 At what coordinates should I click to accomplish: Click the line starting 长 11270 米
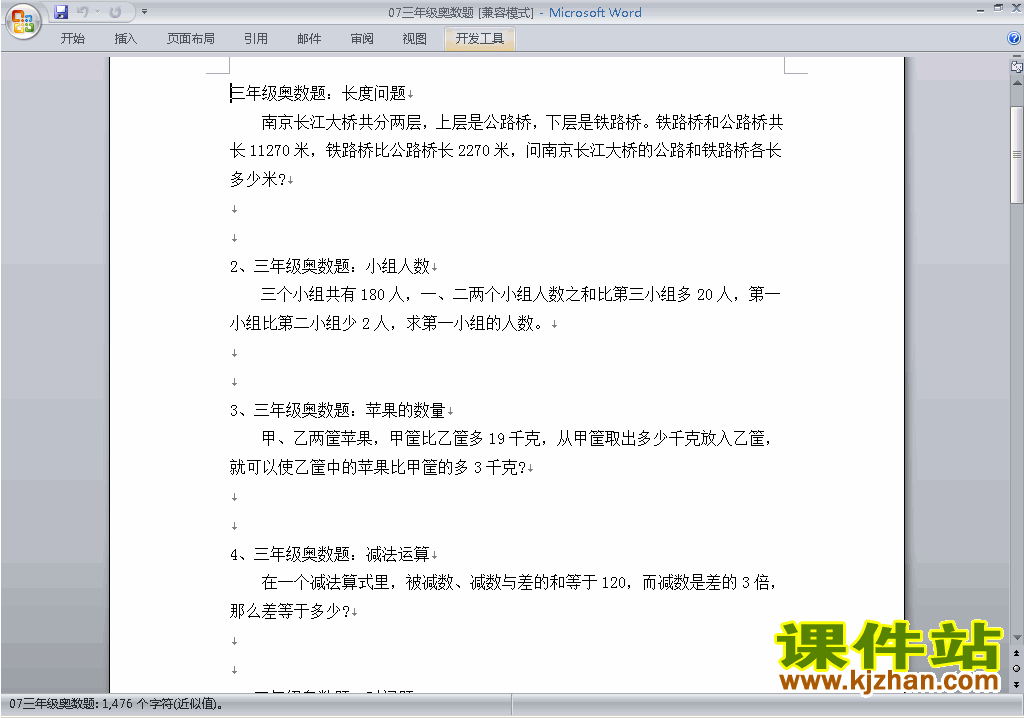pyautogui.click(x=505, y=150)
